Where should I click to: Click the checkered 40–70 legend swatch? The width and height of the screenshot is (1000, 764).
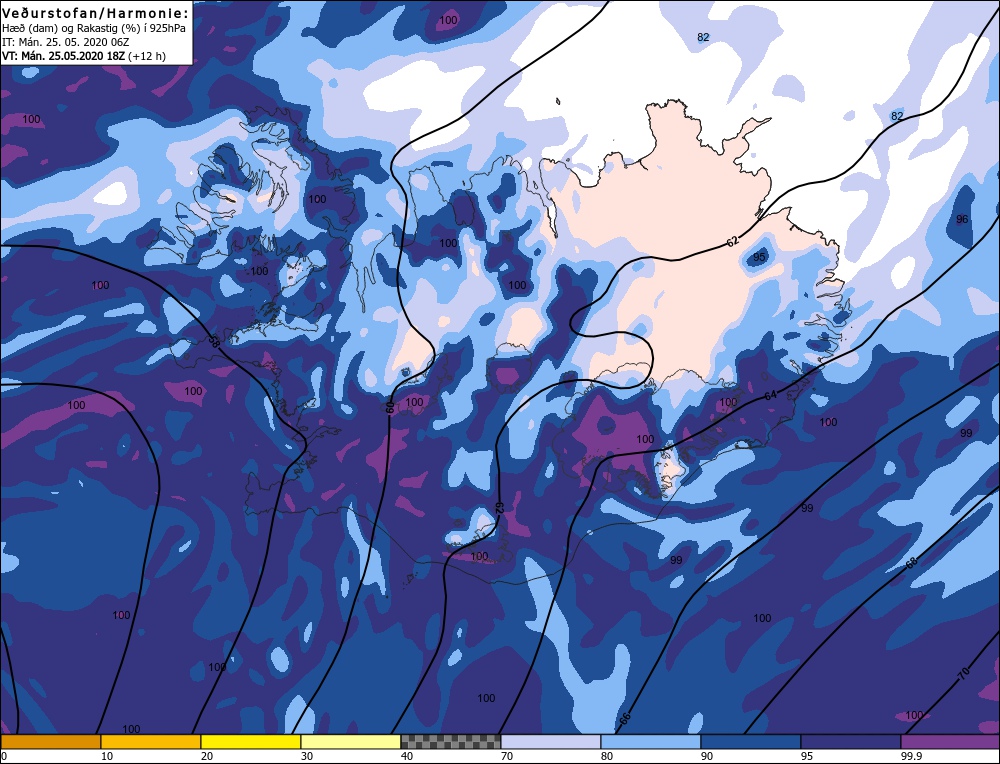click(x=450, y=741)
